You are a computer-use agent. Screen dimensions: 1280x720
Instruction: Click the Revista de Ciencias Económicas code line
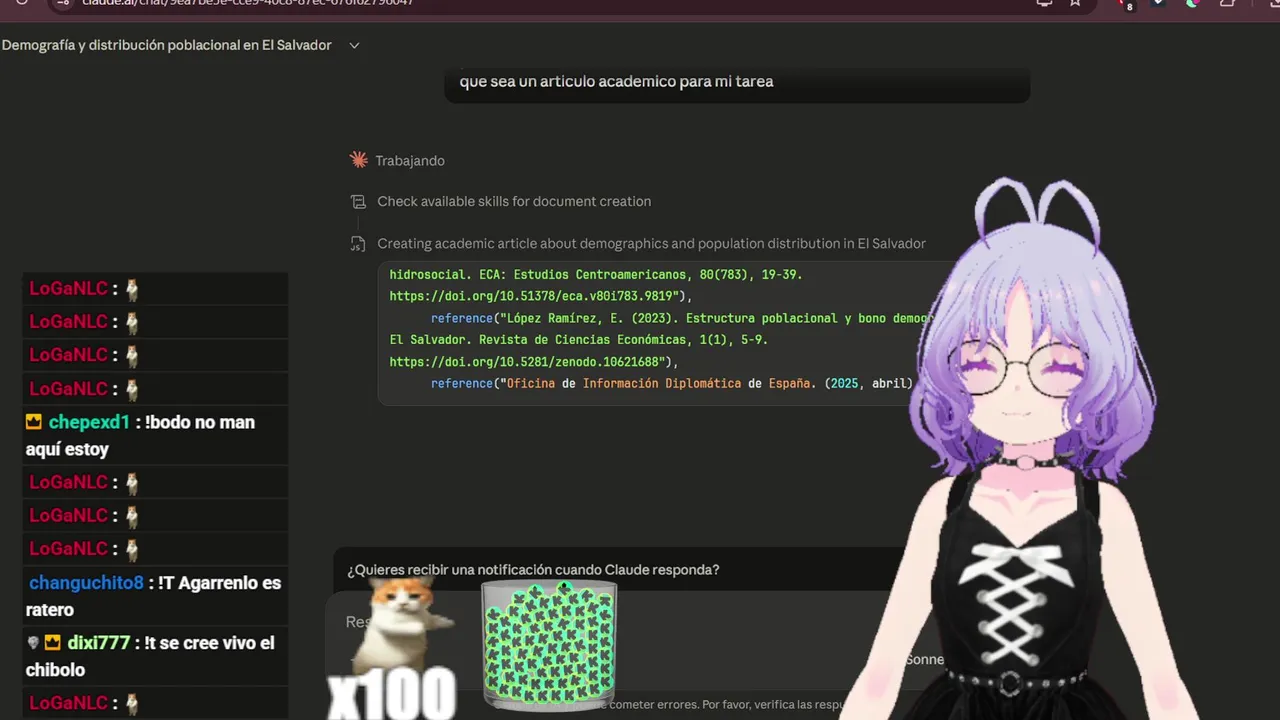click(579, 340)
